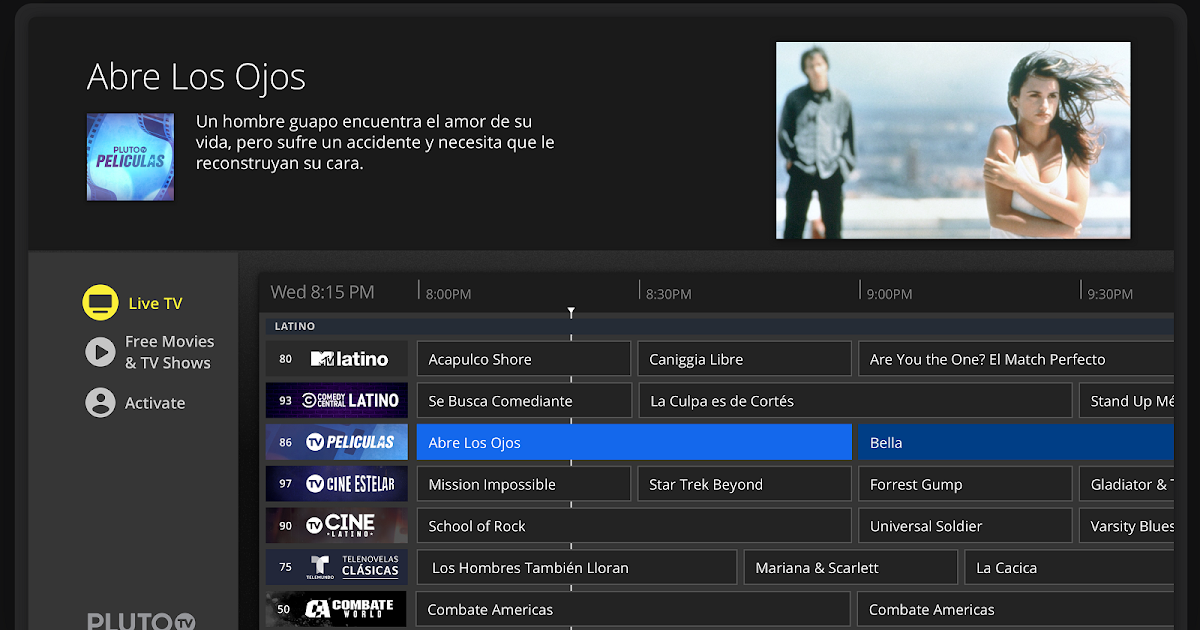This screenshot has width=1200, height=630.
Task: Select Star Trek Beyond program
Action: tap(744, 484)
